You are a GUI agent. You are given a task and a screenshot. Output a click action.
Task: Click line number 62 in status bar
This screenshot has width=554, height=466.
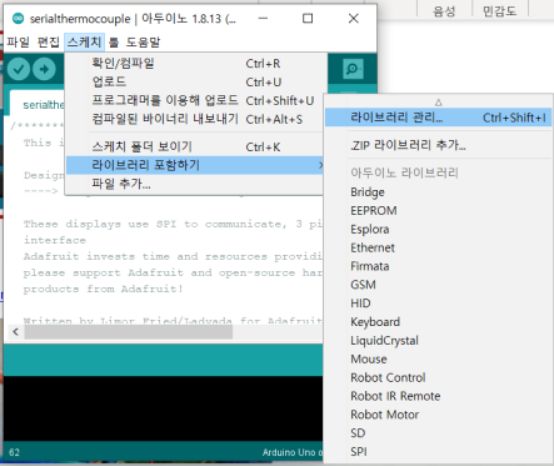coord(14,453)
